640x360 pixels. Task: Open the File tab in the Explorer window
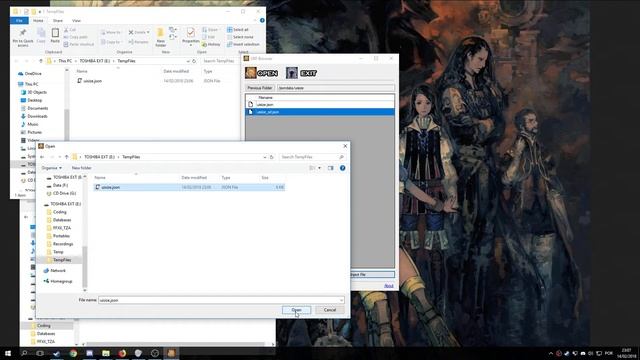[19, 20]
